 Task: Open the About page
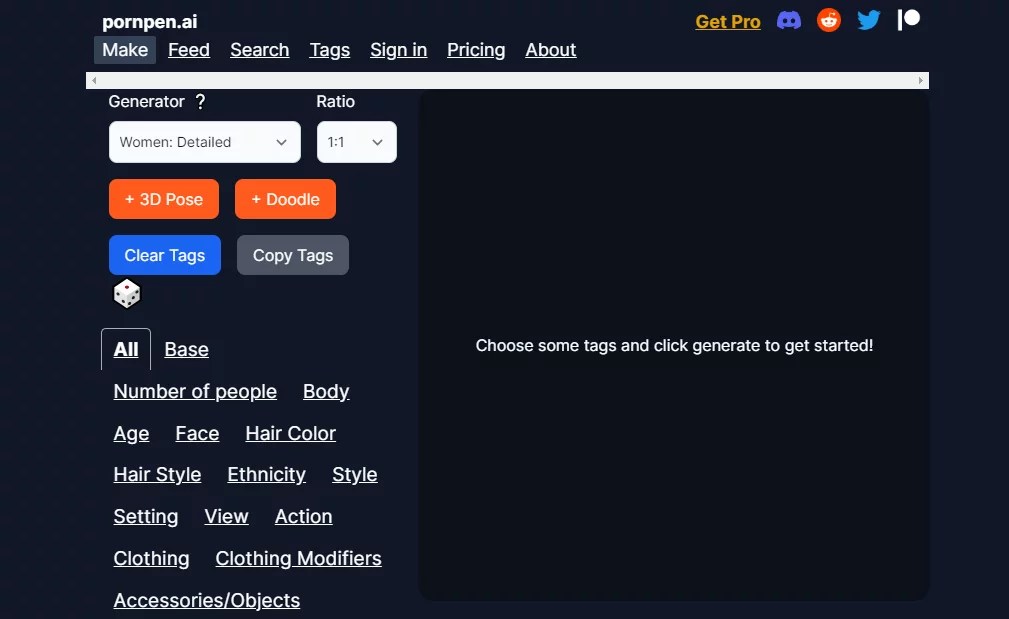[550, 50]
